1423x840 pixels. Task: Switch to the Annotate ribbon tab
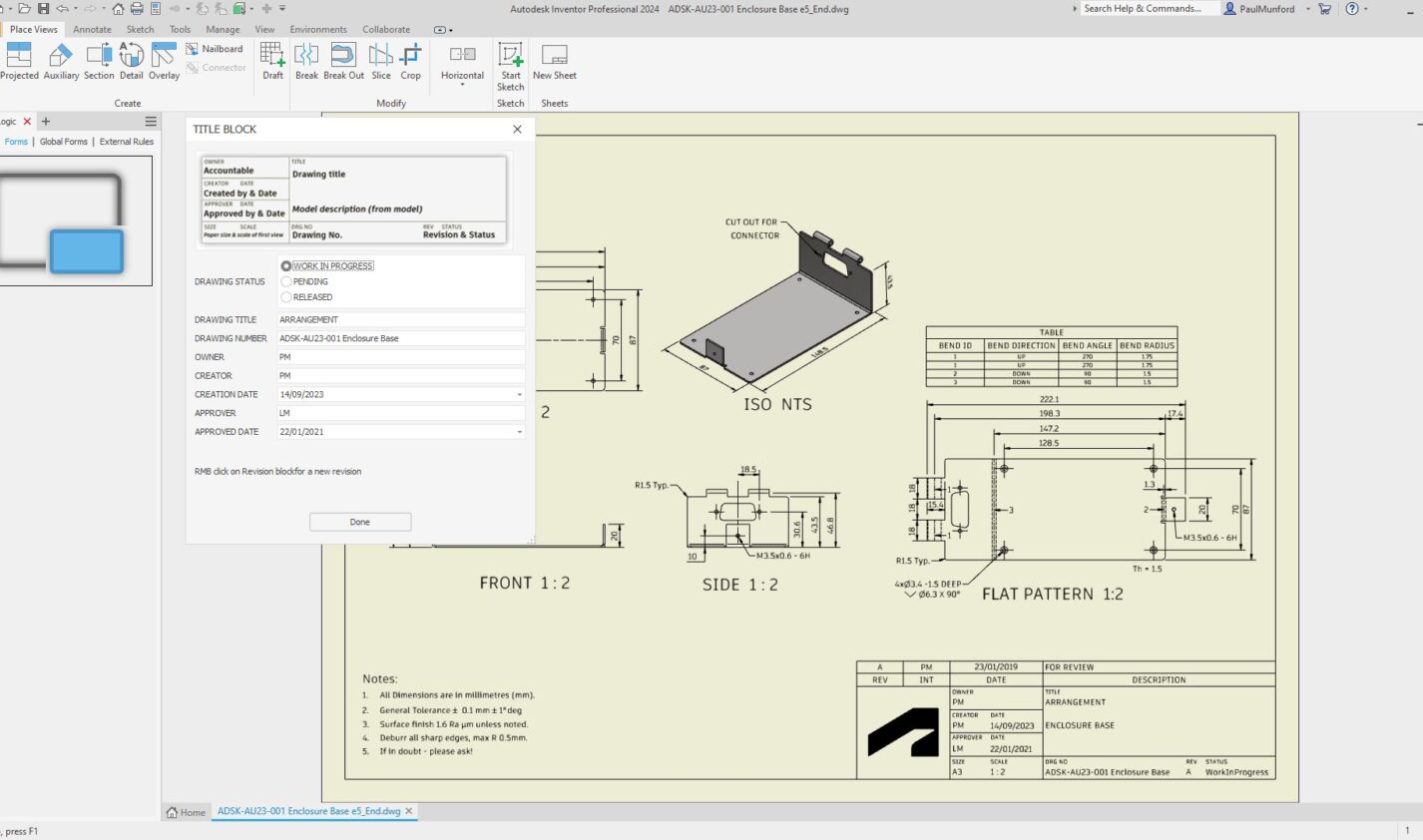pyautogui.click(x=92, y=29)
